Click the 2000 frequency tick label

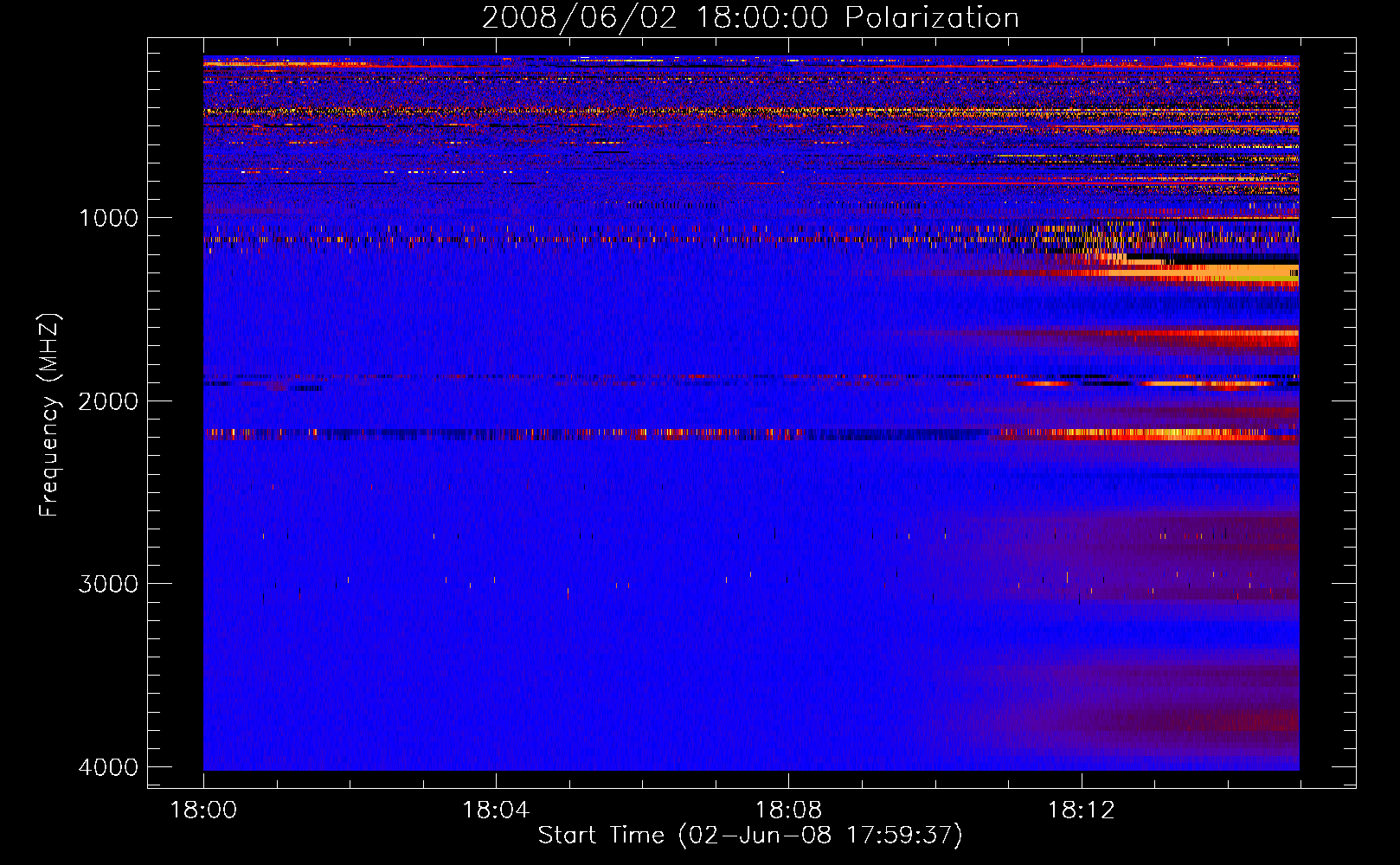point(109,401)
